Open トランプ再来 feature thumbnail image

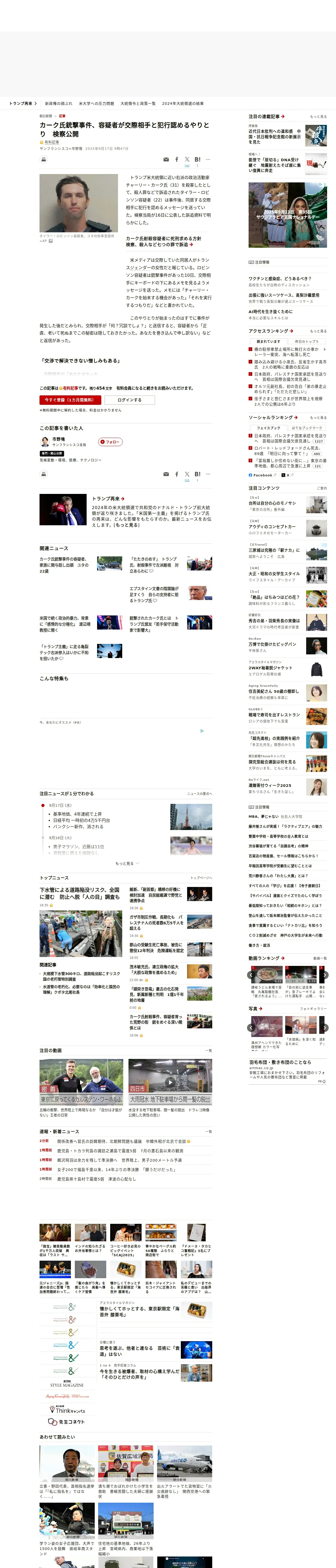[63, 510]
